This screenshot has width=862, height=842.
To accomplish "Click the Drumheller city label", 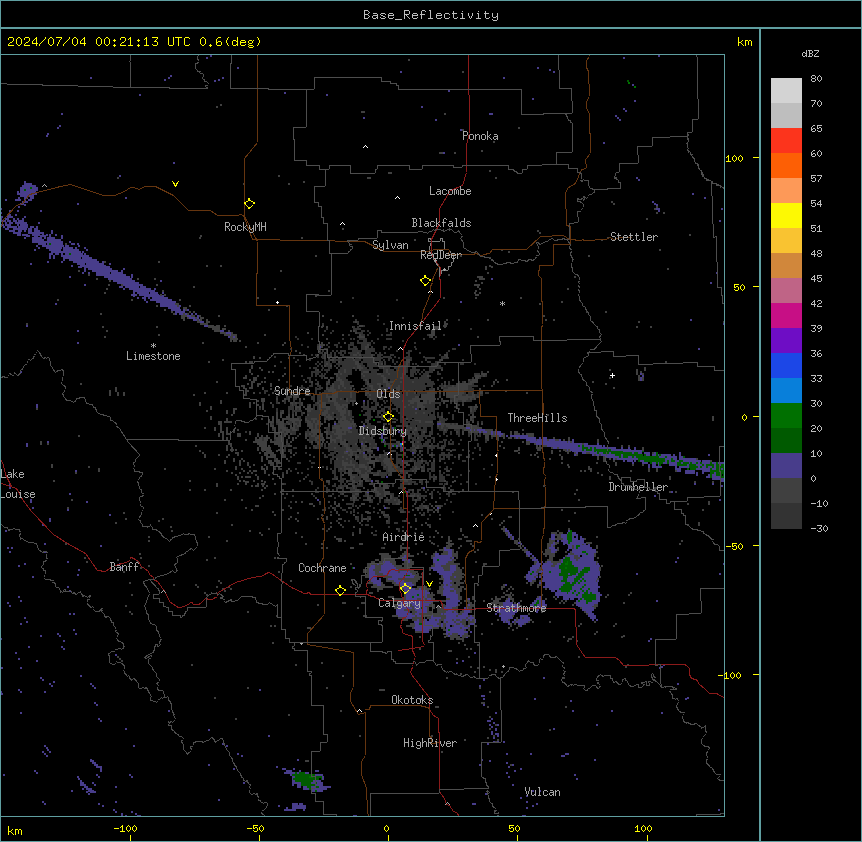I will pos(638,487).
